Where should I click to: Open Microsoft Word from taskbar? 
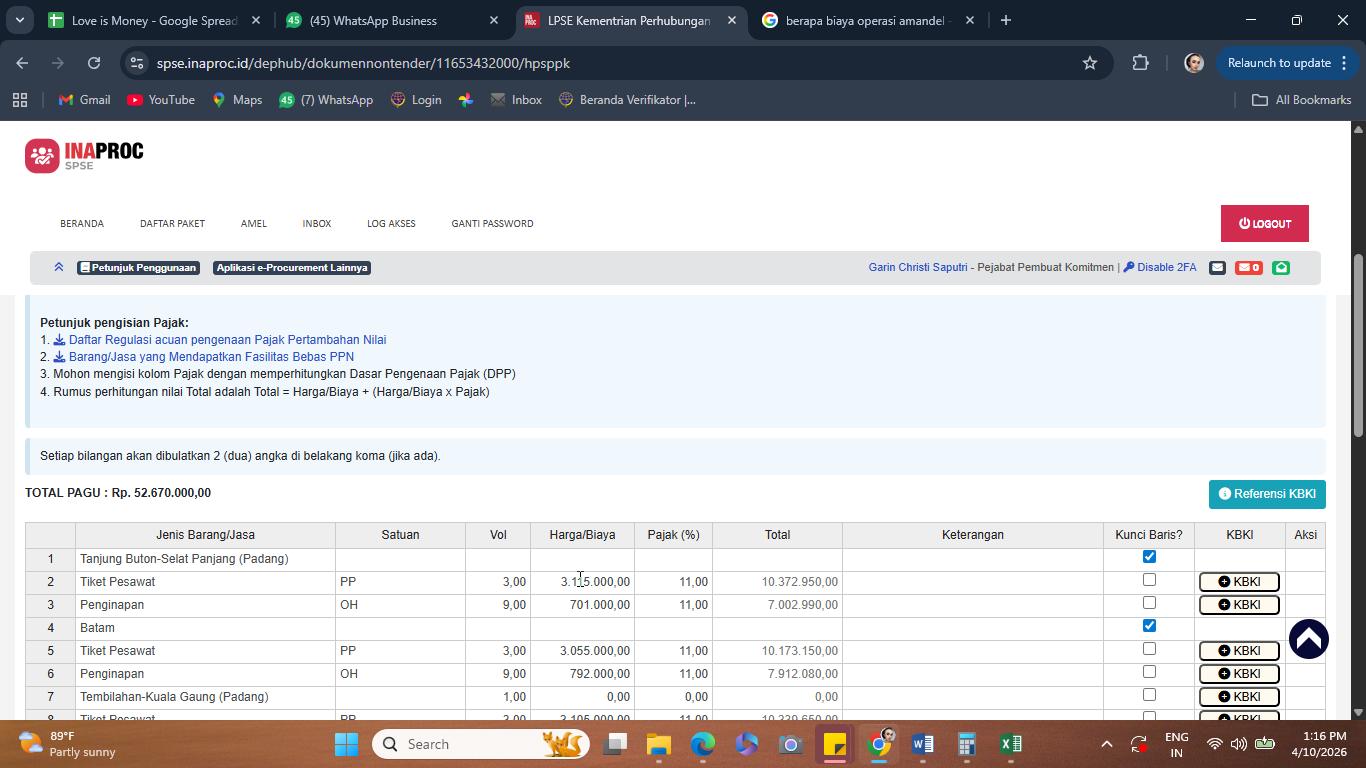[x=922, y=744]
